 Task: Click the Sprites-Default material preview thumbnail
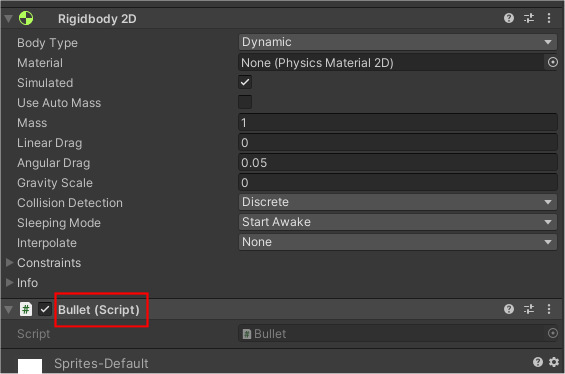pyautogui.click(x=30, y=366)
